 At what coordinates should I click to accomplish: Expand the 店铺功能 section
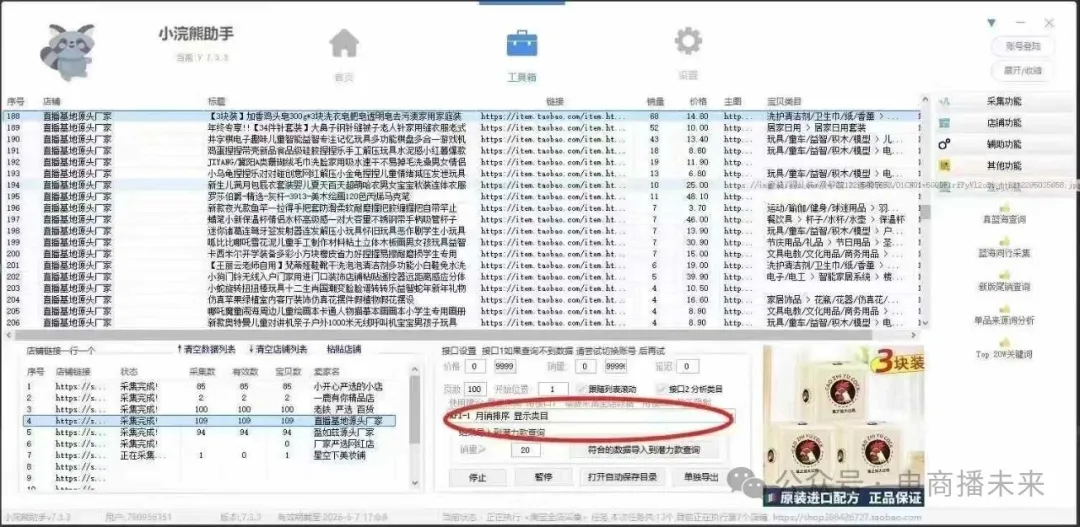click(x=1003, y=122)
